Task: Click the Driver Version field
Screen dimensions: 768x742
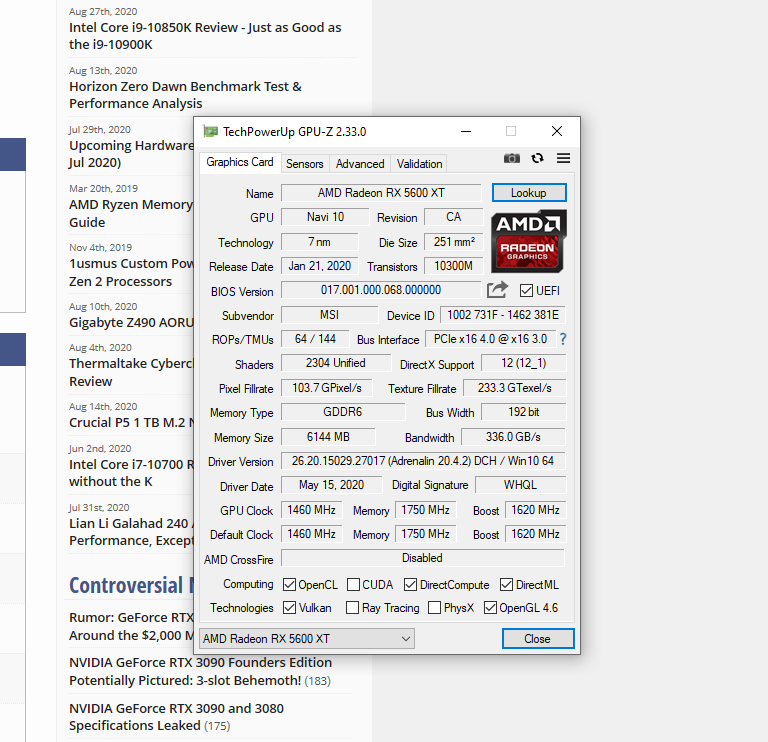Action: (423, 461)
